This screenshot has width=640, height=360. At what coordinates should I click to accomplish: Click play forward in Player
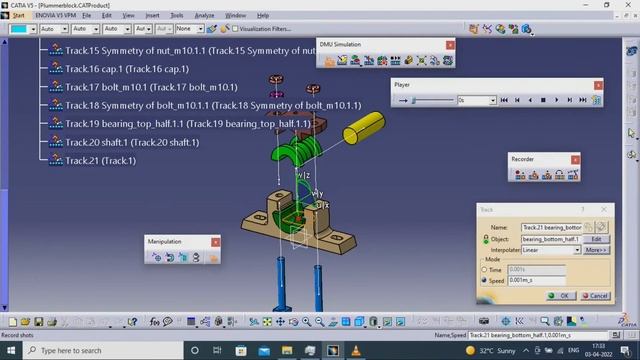point(556,100)
